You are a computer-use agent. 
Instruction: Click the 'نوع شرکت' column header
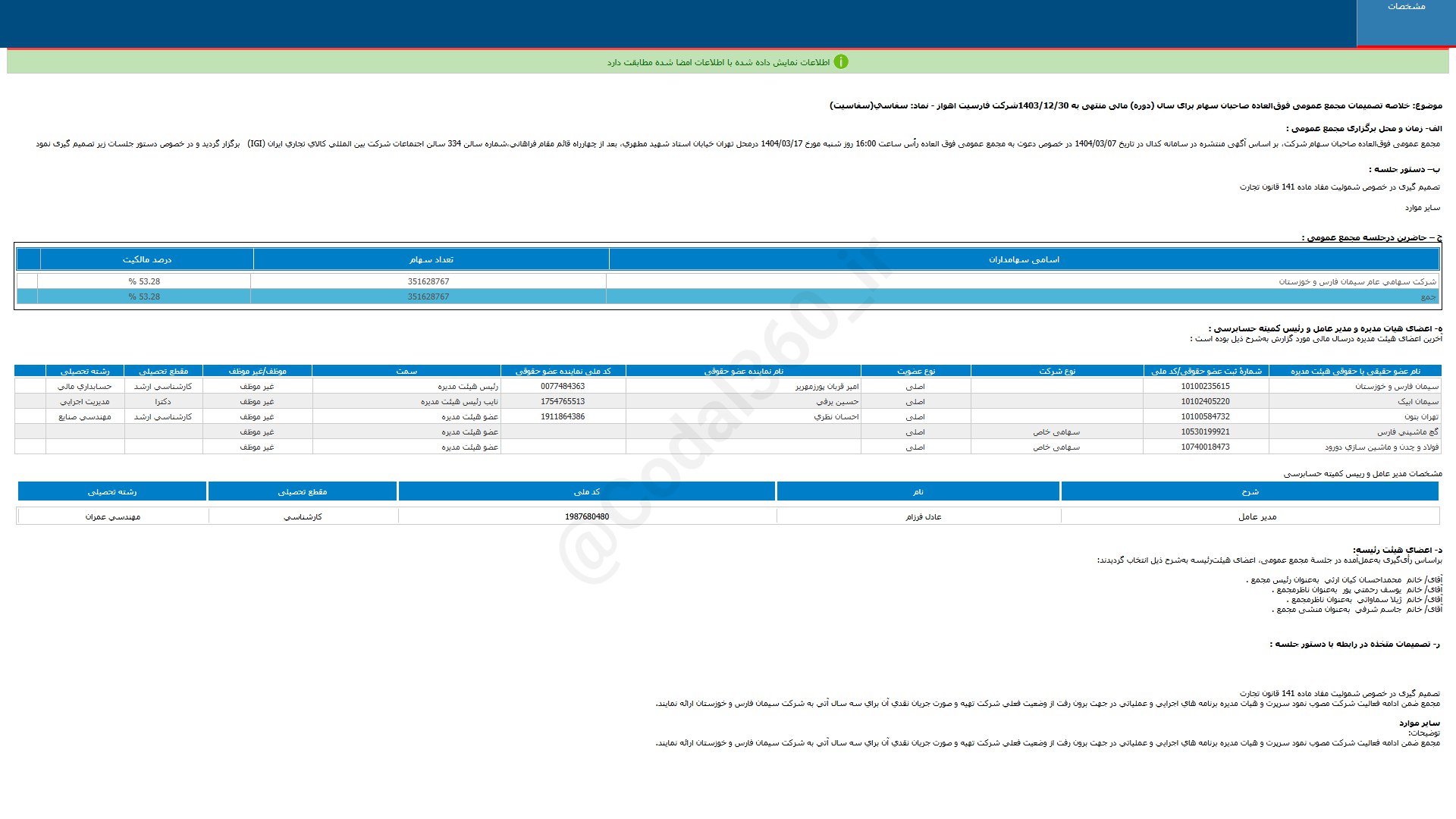(1057, 371)
